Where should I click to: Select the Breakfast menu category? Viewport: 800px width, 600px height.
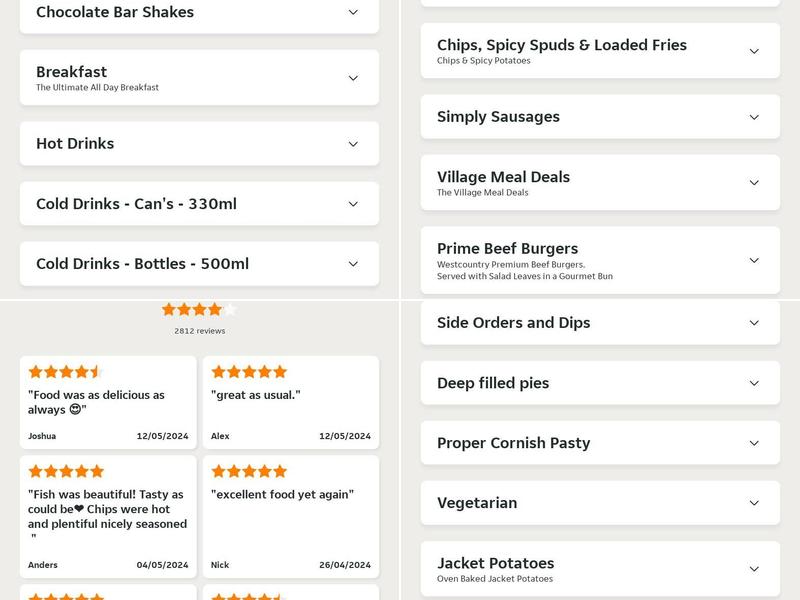[199, 77]
